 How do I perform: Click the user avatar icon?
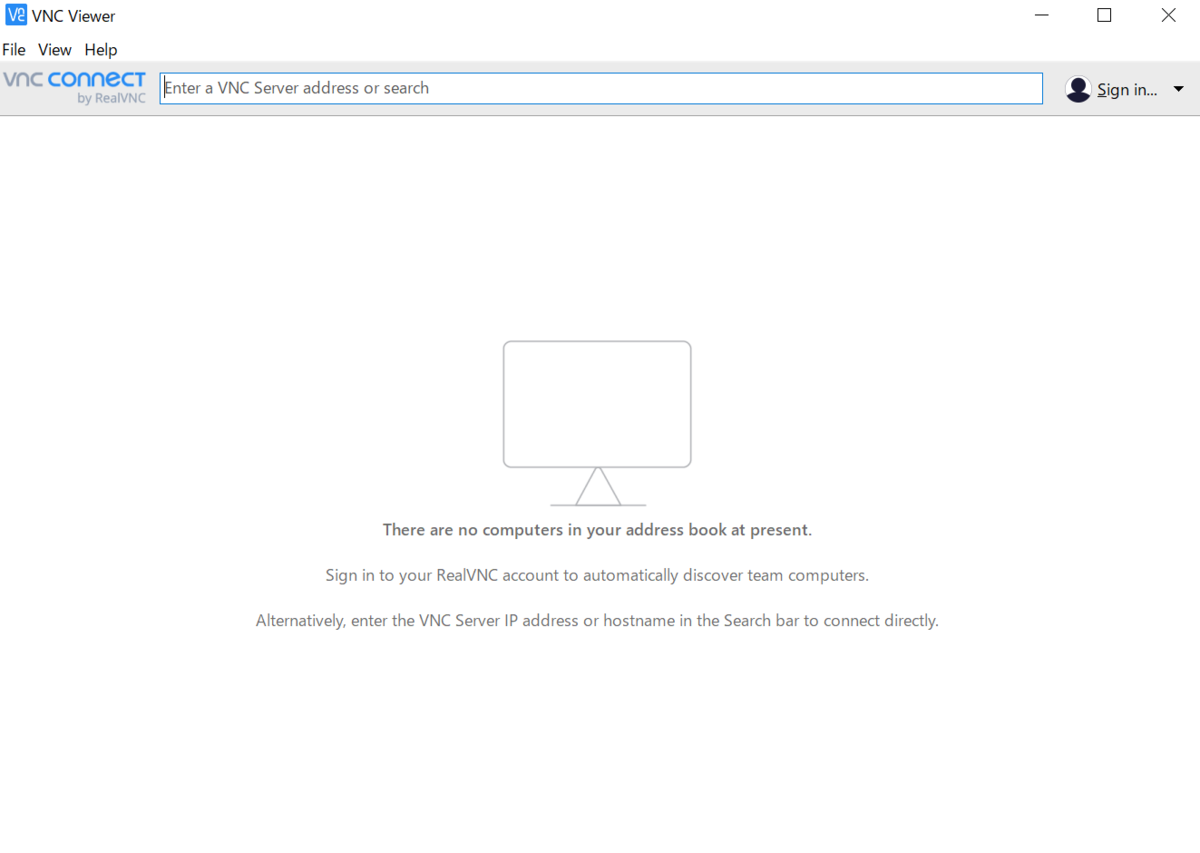(x=1078, y=89)
